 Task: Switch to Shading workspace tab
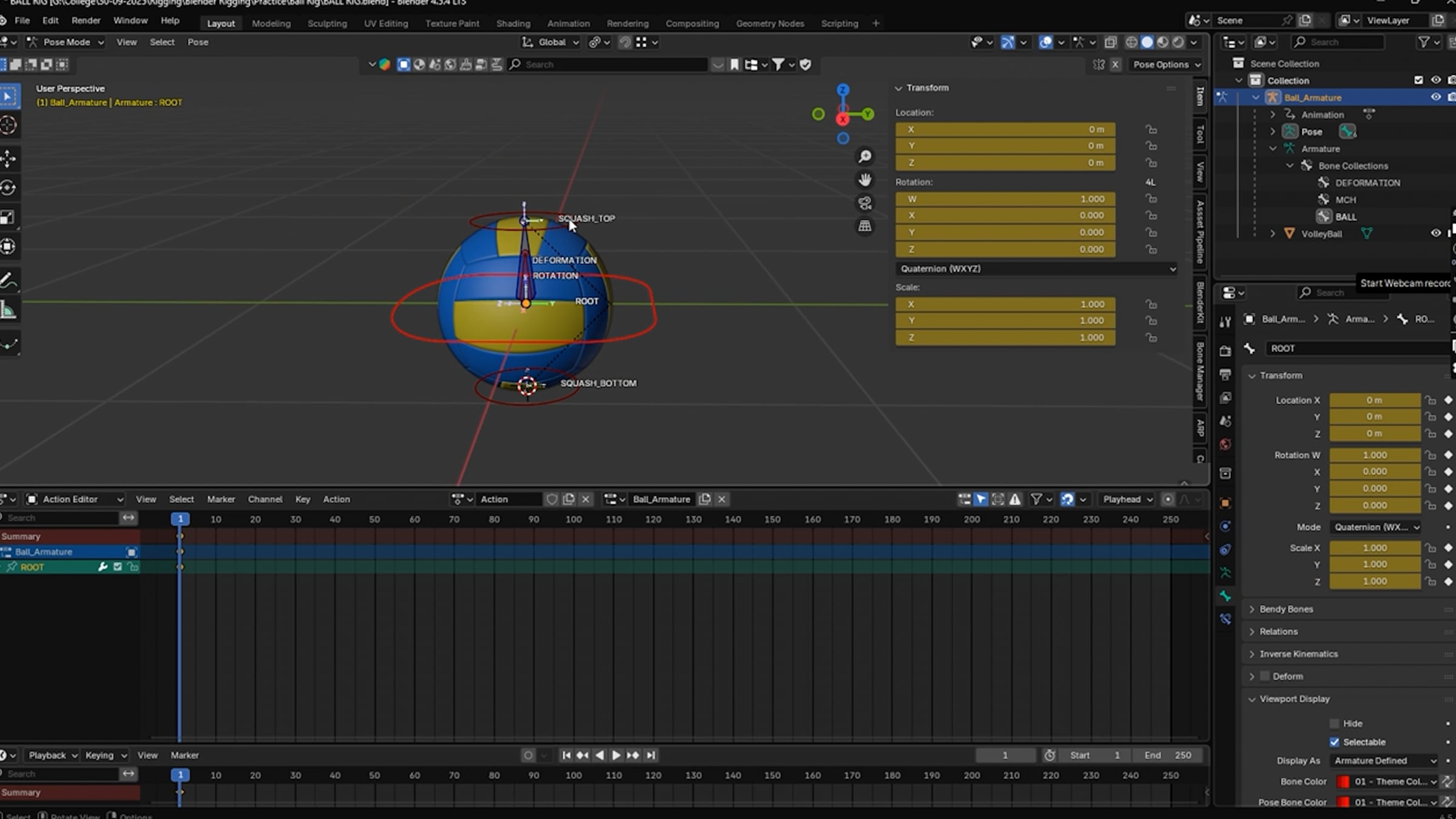(x=513, y=23)
